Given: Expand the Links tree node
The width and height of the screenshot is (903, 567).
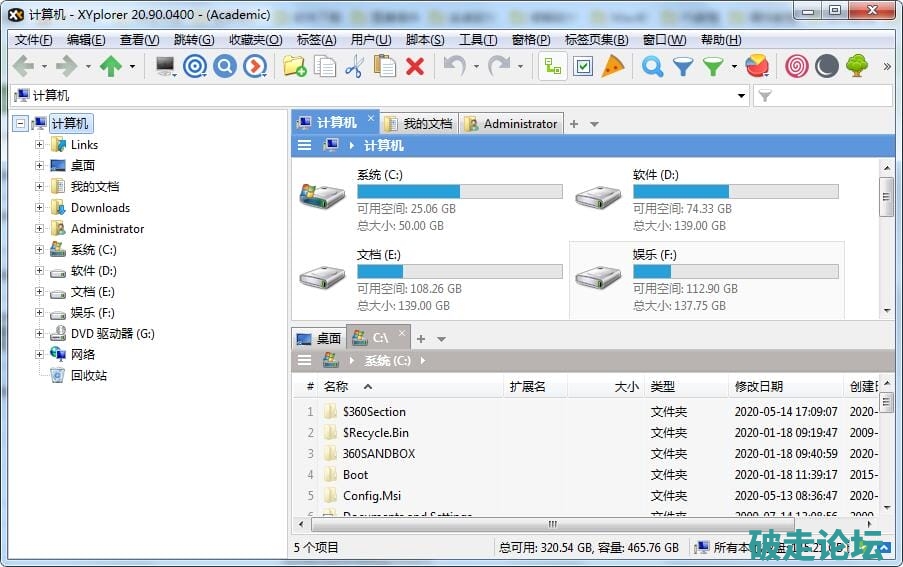Looking at the screenshot, I should 39,144.
